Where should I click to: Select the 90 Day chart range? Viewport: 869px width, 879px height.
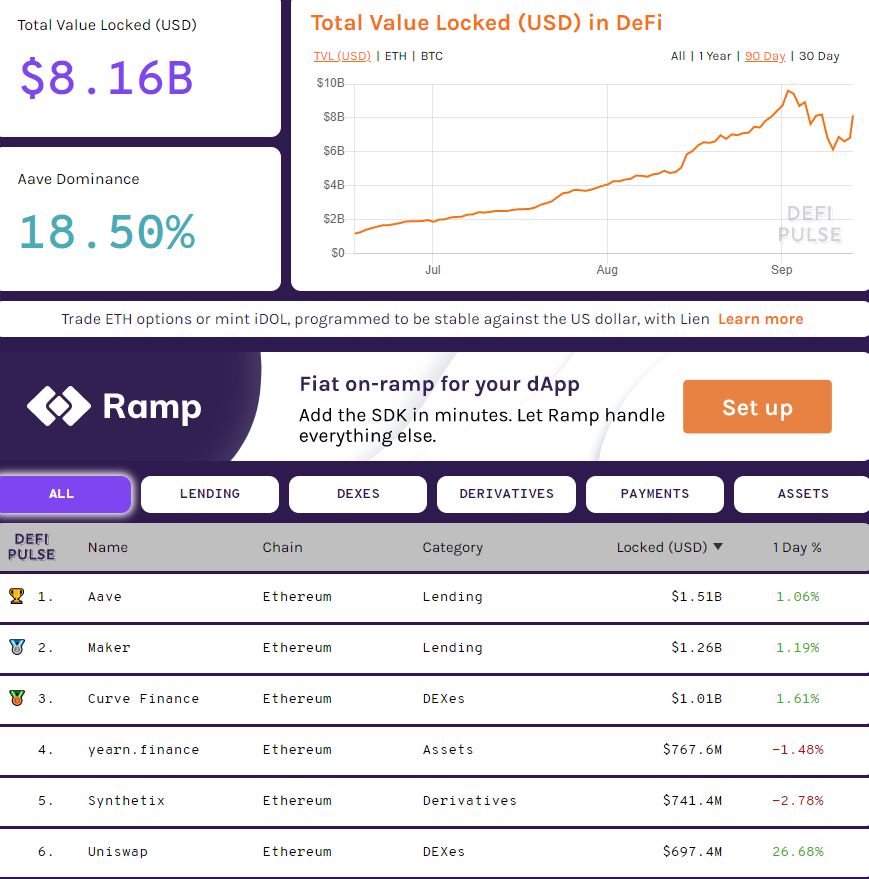[765, 56]
